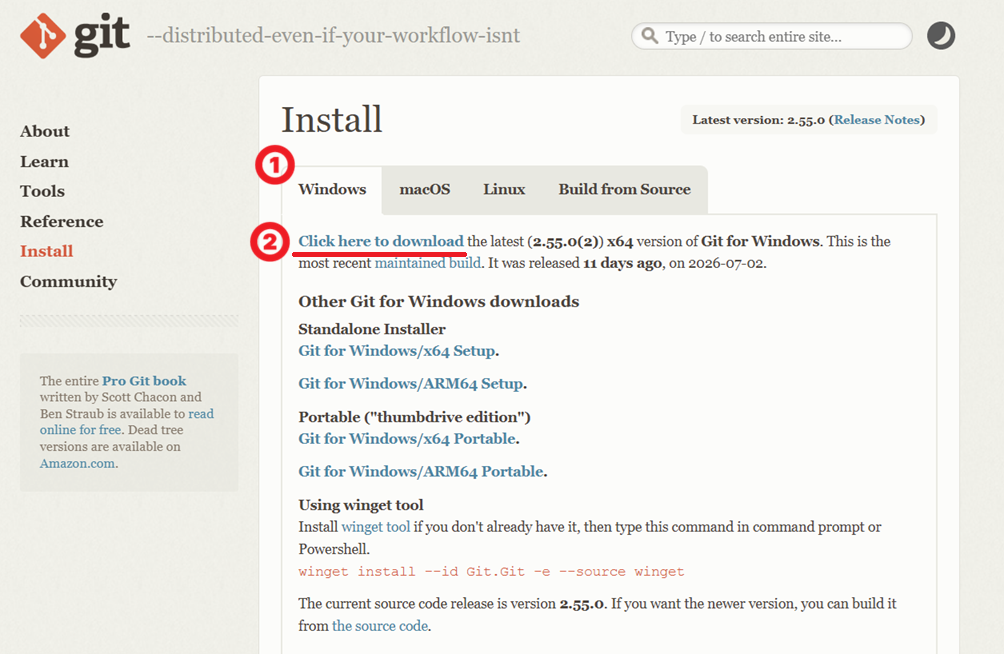Click the 'Standalone Installer' heading
This screenshot has height=654, width=1004.
tap(372, 329)
